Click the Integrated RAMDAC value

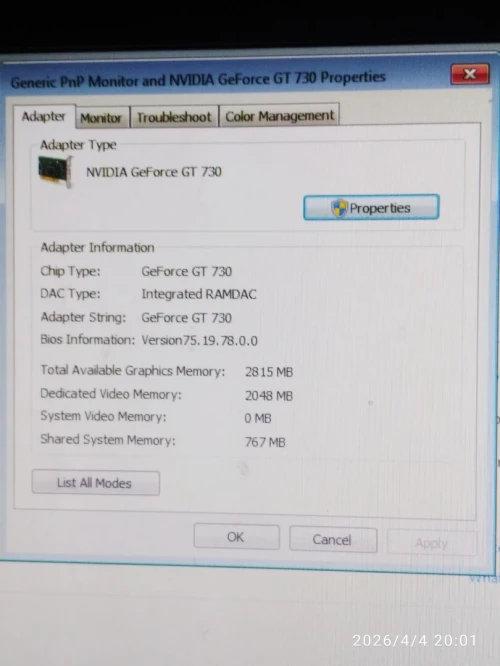click(199, 294)
